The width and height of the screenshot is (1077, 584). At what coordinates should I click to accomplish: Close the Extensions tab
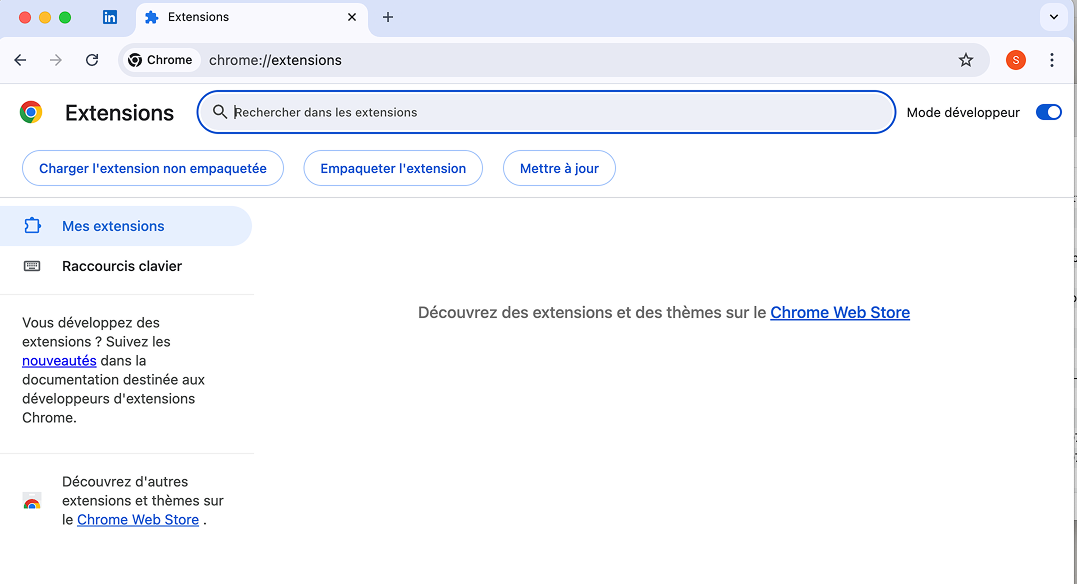tap(352, 17)
